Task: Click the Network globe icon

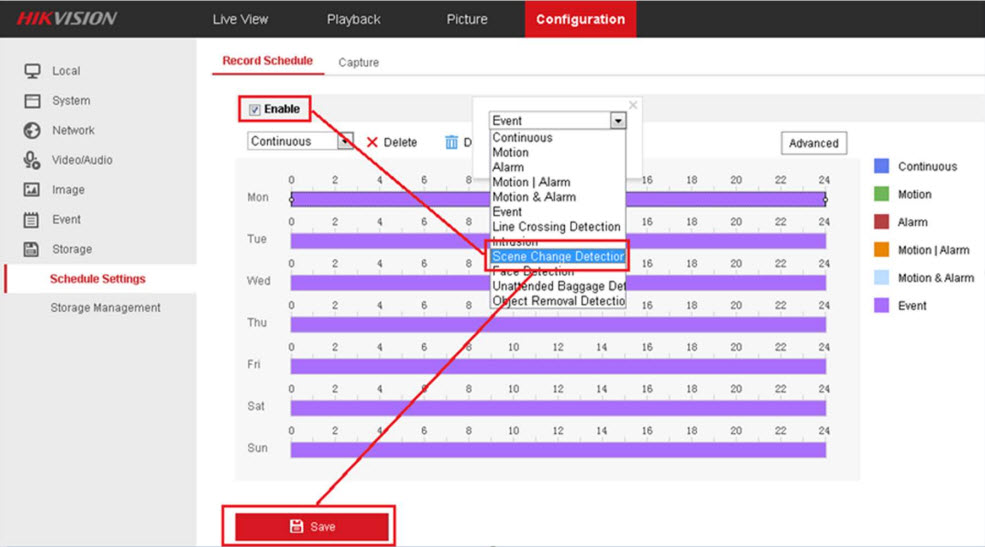Action: [x=32, y=130]
